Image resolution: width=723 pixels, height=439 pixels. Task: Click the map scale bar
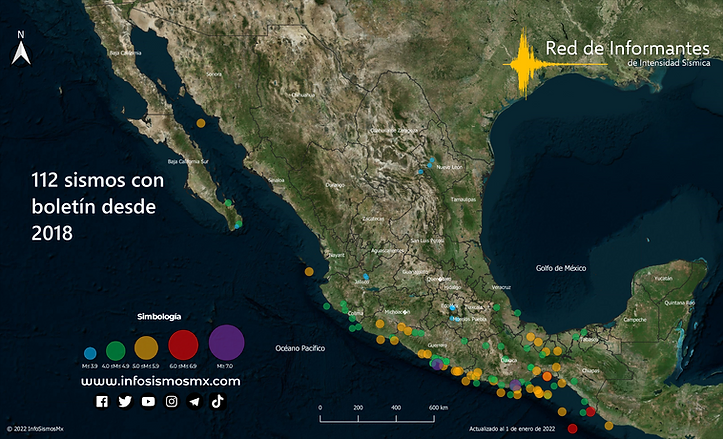point(378,408)
